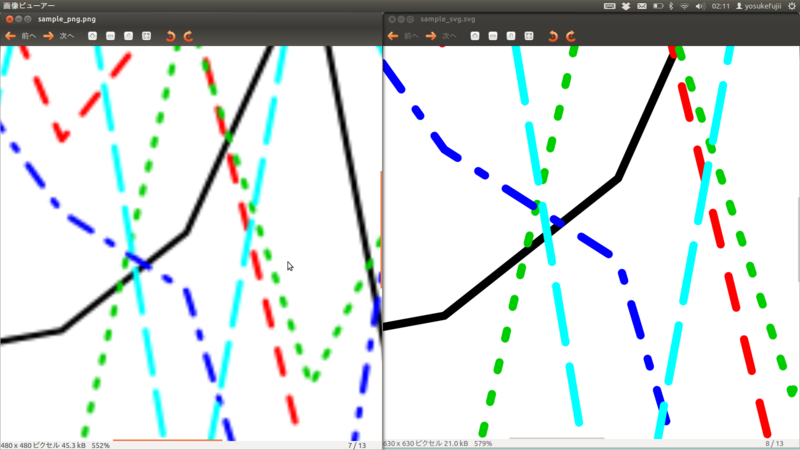Click the 前へ label in sample_png.png window

point(29,36)
